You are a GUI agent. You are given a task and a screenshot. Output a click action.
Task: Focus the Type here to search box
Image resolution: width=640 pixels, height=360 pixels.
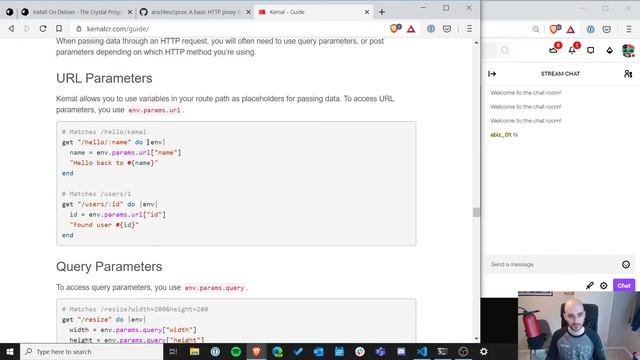click(91, 351)
